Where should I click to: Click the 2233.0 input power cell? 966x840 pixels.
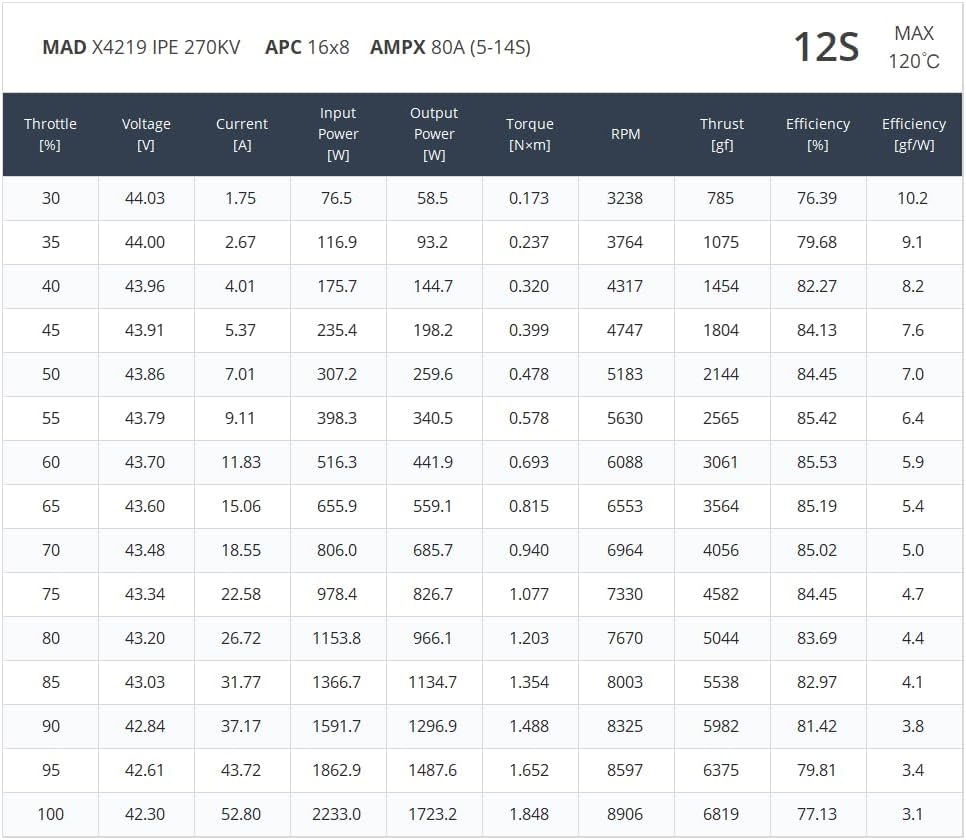(338, 814)
